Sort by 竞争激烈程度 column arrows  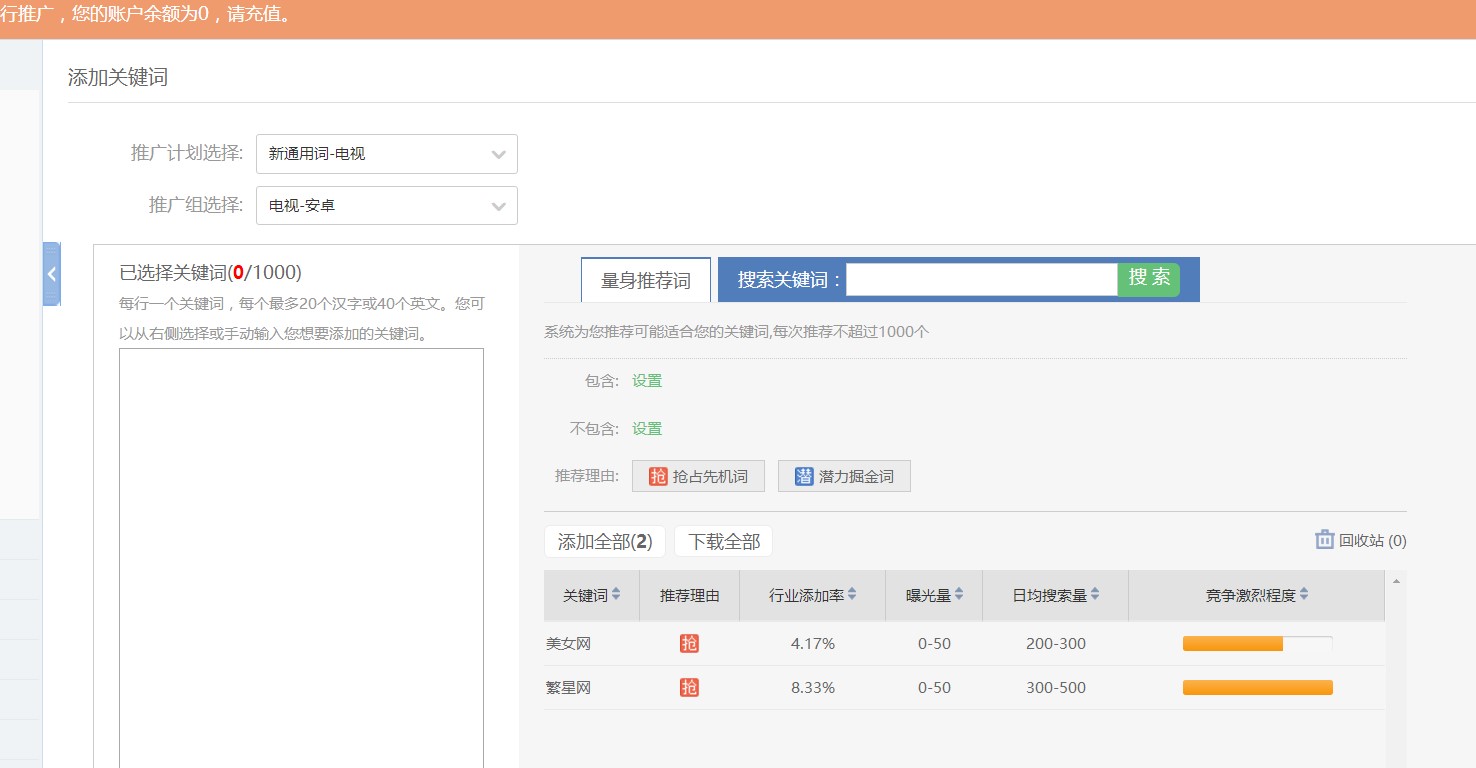point(1304,594)
